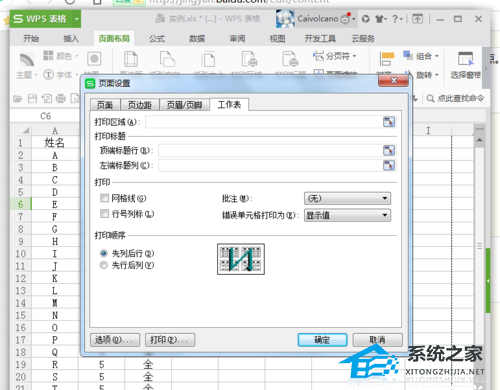Open the 开发工具 ribbon tab
The height and width of the screenshot is (390, 500).
point(320,39)
